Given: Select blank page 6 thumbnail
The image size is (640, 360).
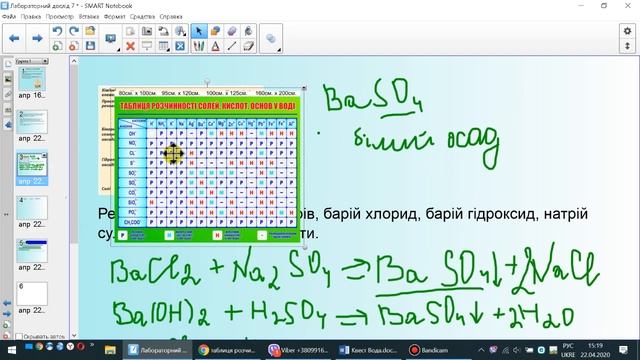Looking at the screenshot, I should click(32, 294).
